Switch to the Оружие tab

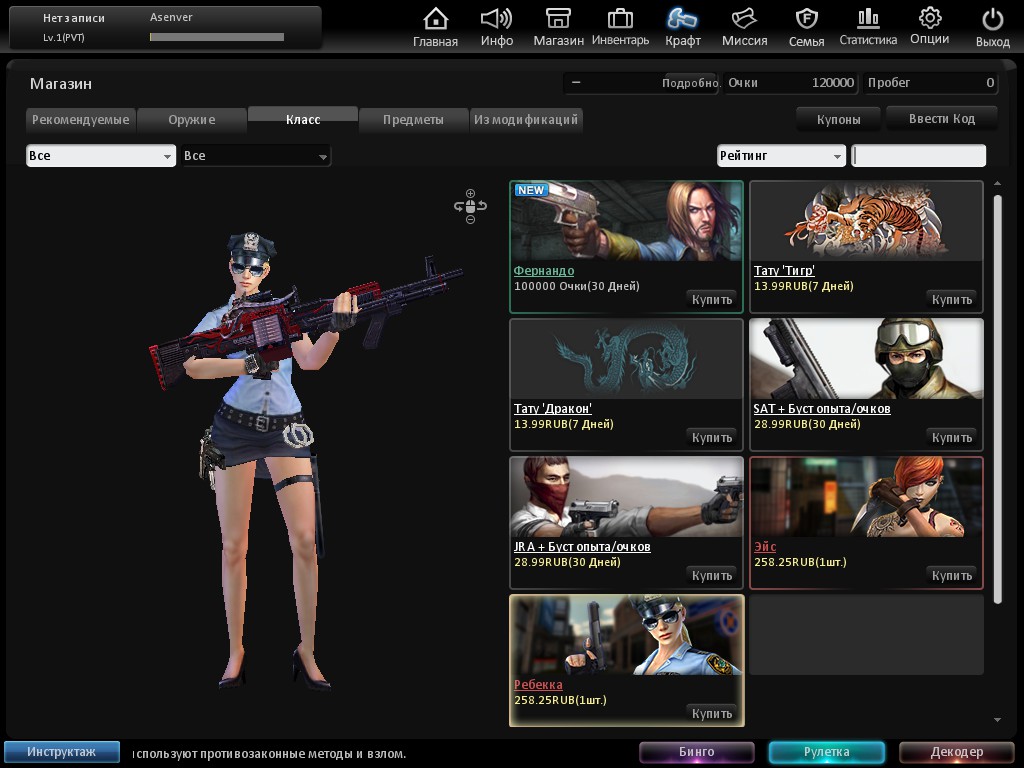point(191,120)
